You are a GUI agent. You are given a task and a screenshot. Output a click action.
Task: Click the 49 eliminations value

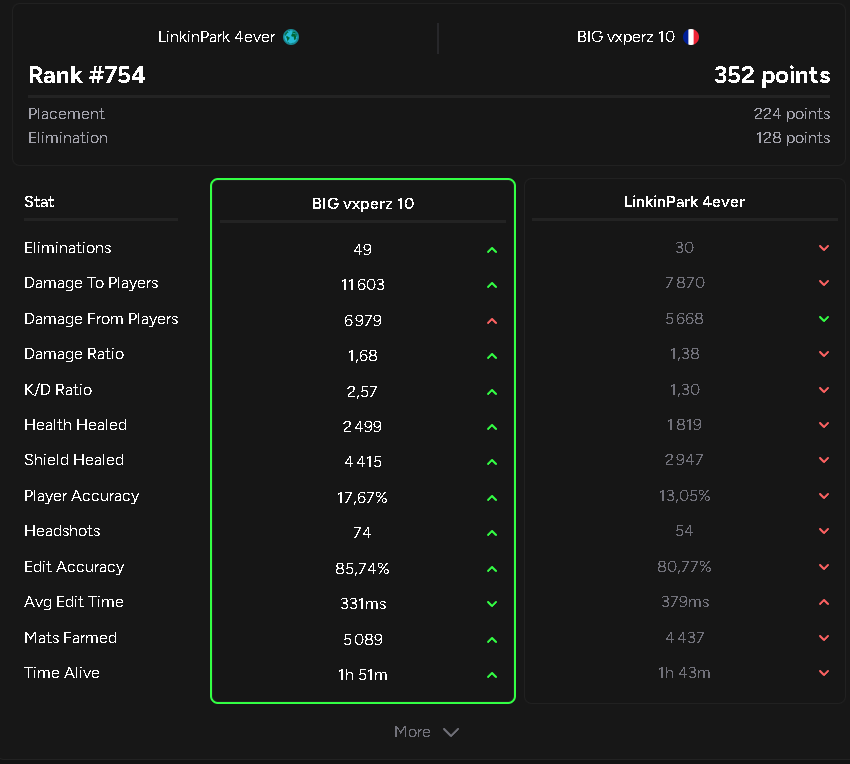coord(363,250)
